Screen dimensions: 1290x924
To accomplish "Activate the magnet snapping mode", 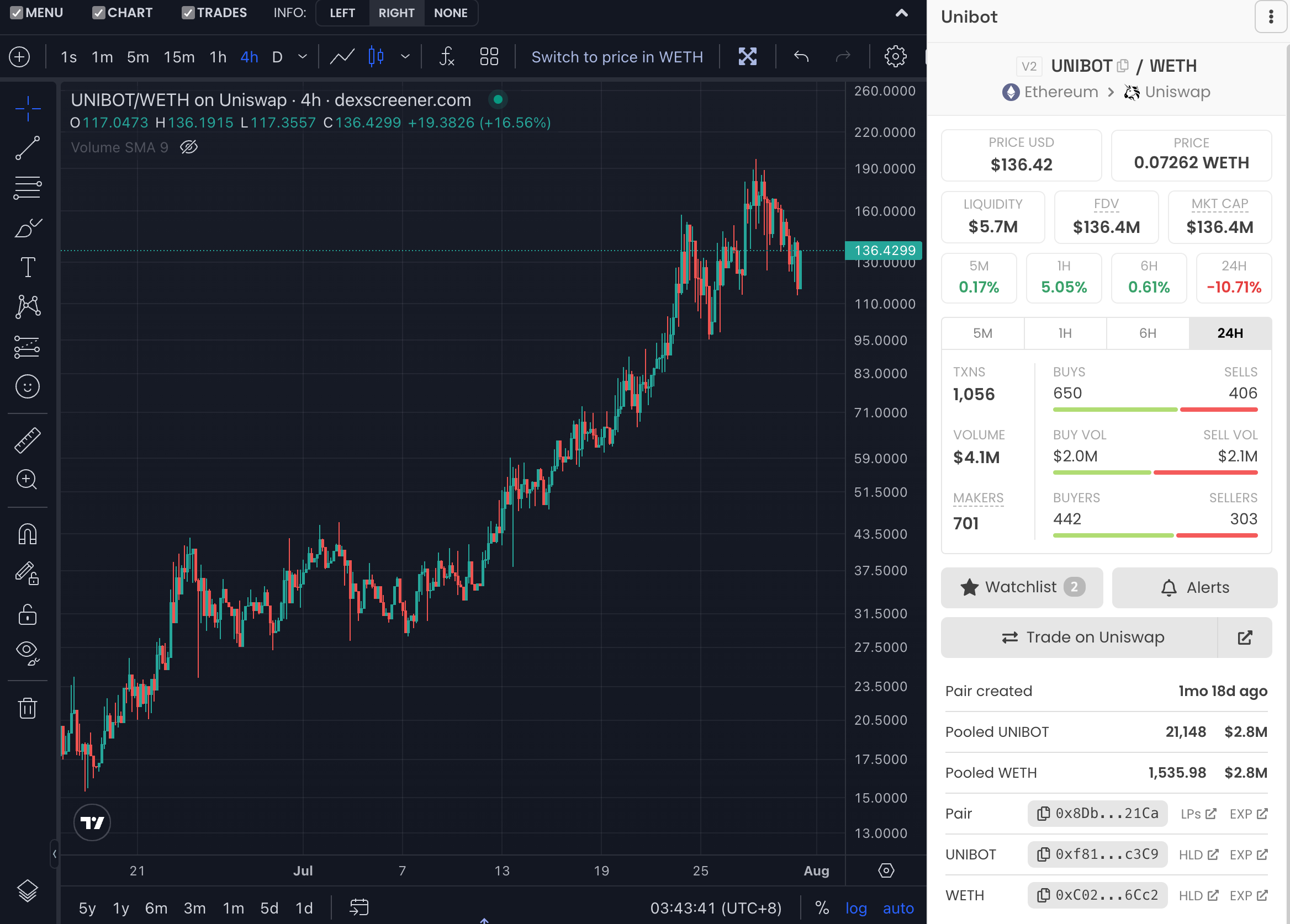I will pyautogui.click(x=27, y=534).
